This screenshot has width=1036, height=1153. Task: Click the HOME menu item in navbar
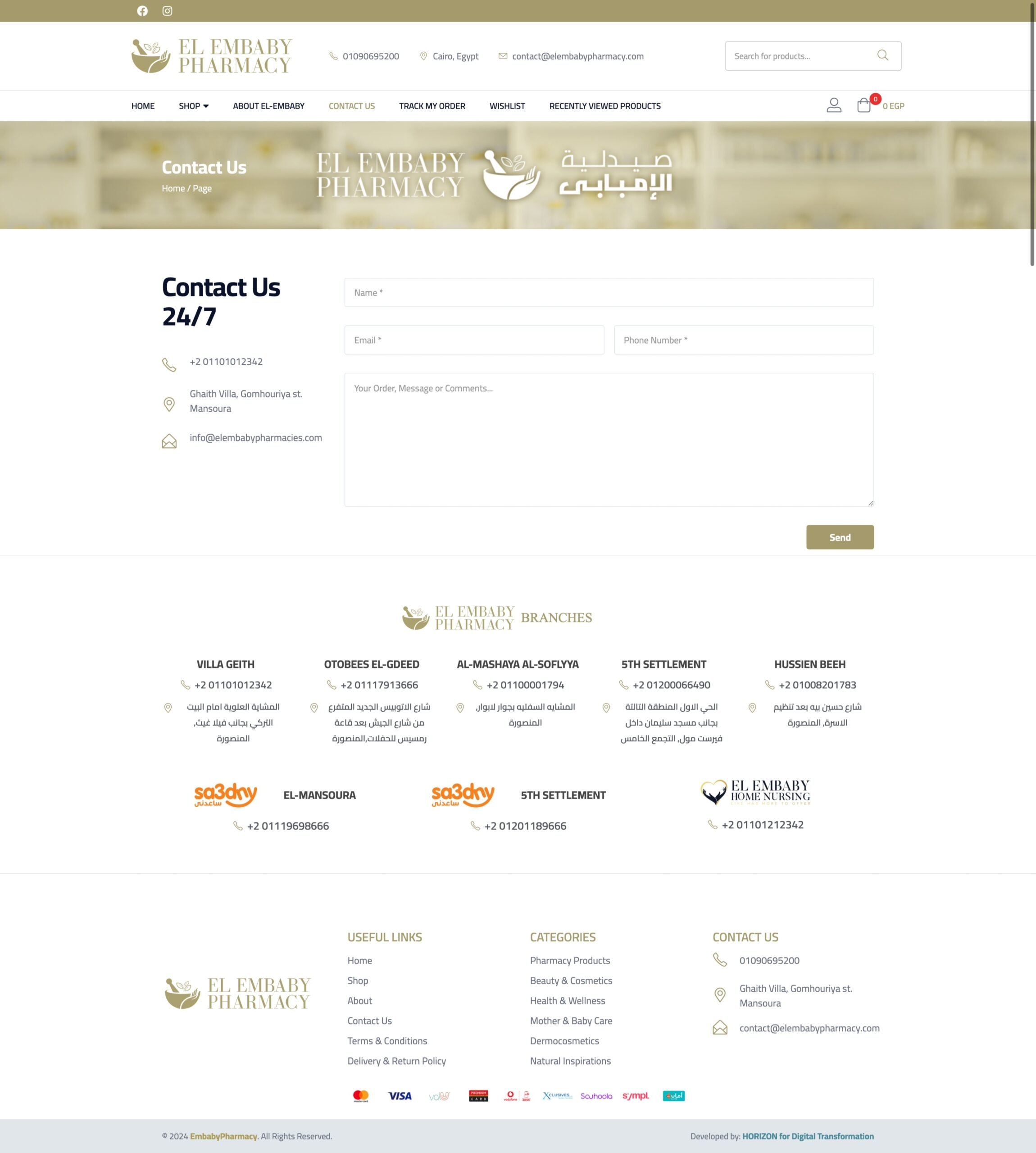[143, 105]
